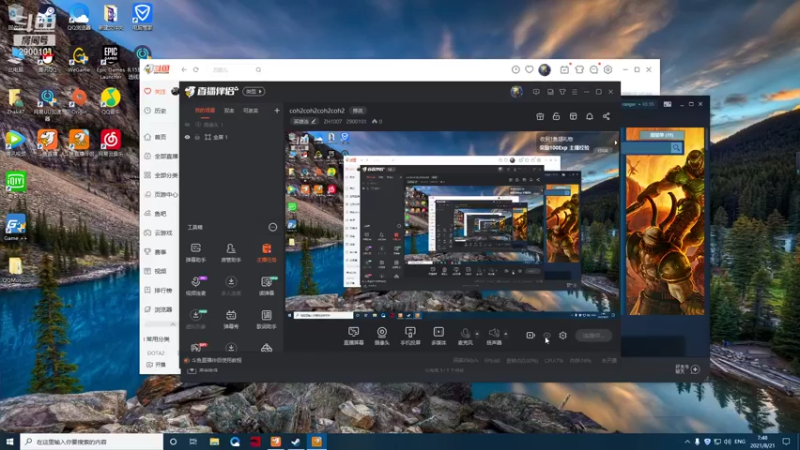Select 全部直播 in Douyu client sidebar
This screenshot has height=450, width=800.
(x=160, y=156)
